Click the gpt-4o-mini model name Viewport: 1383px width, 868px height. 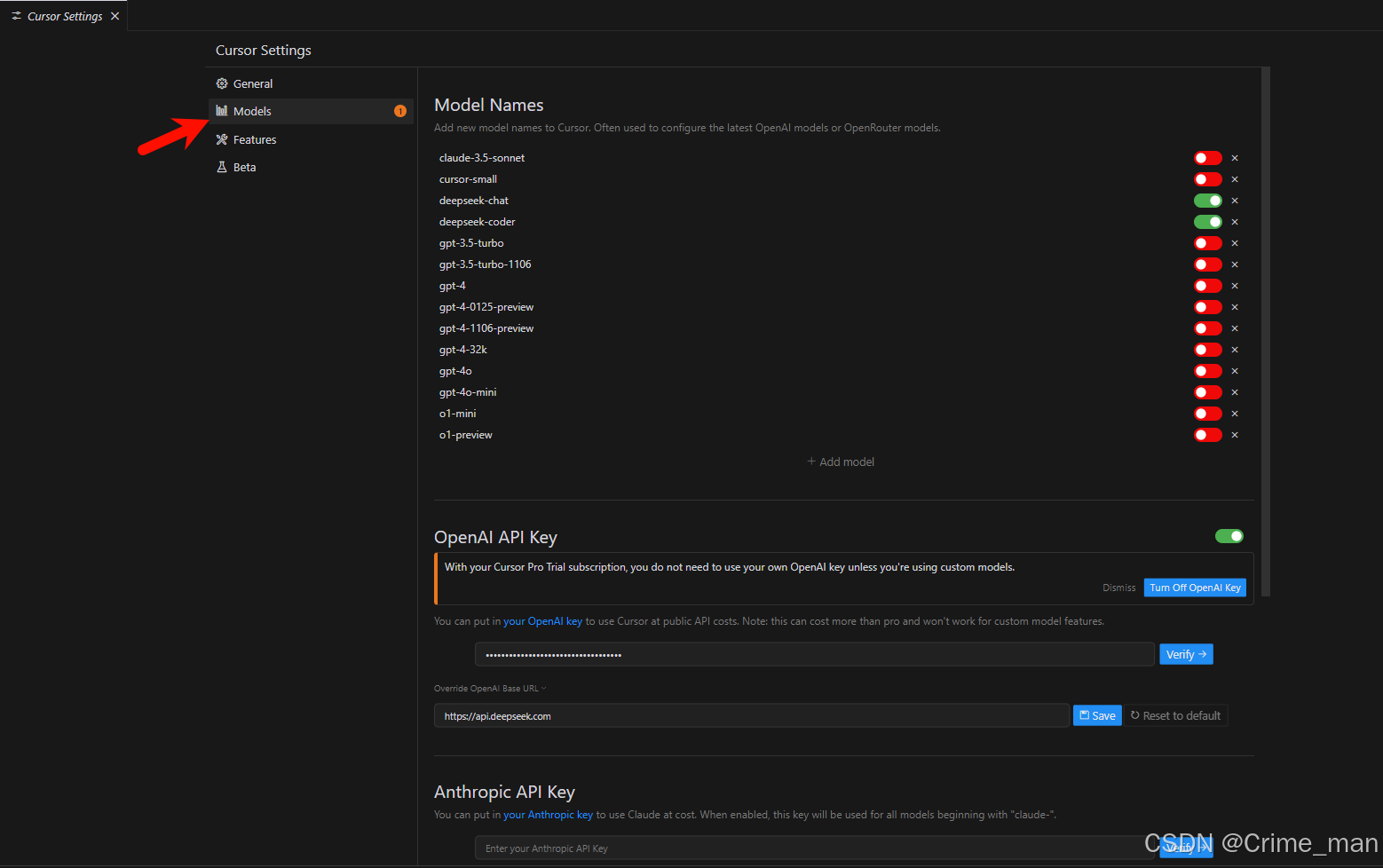(468, 392)
